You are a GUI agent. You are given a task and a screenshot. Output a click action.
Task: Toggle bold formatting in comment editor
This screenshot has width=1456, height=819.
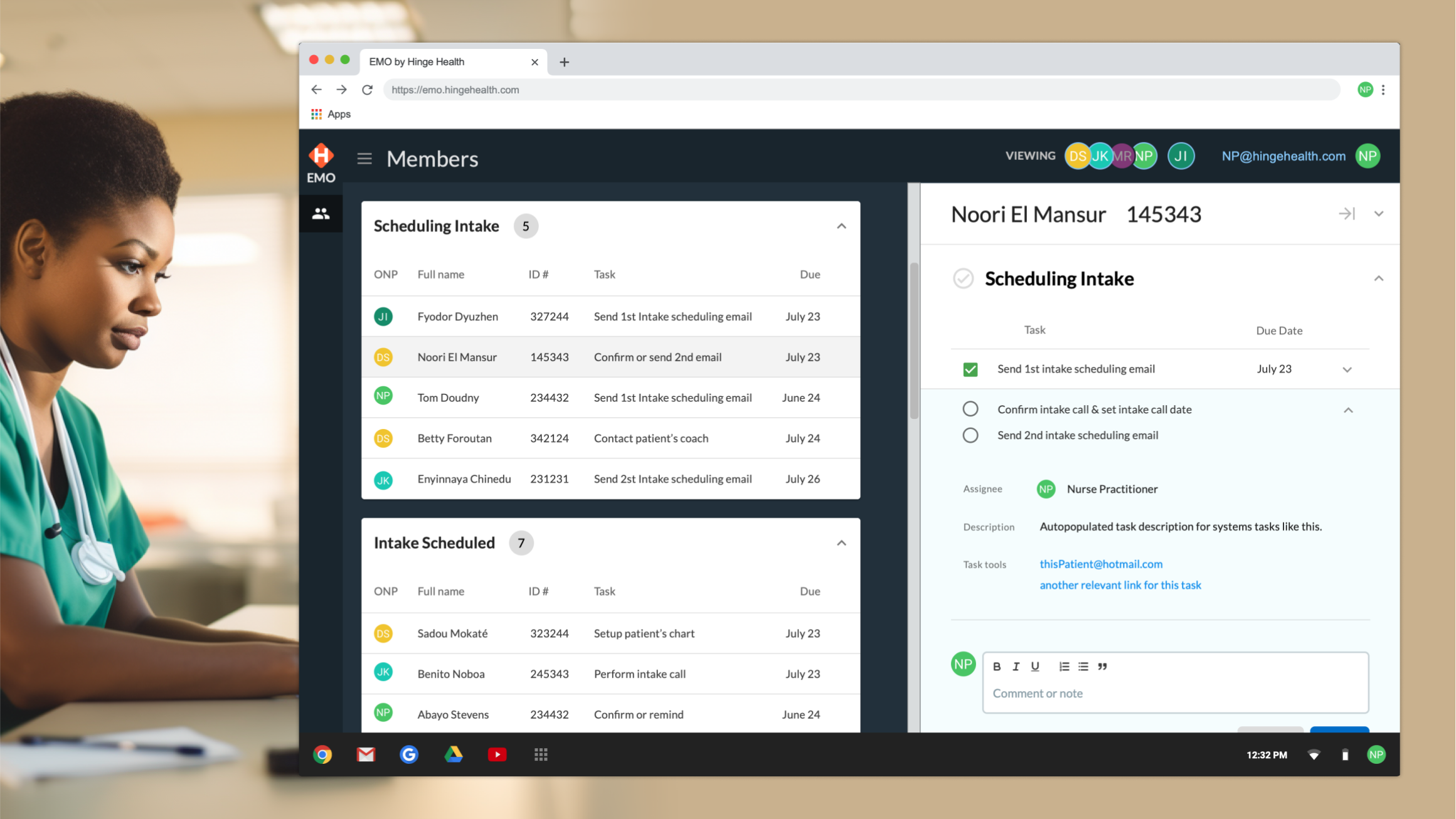[997, 667]
